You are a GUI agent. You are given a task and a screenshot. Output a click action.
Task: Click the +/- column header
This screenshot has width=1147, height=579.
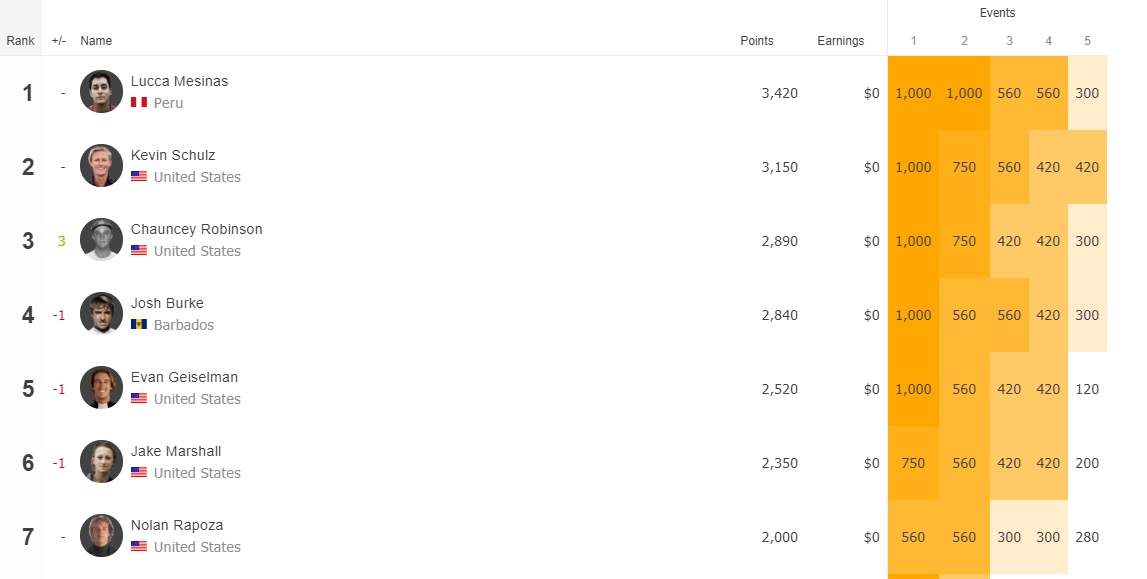[x=59, y=41]
